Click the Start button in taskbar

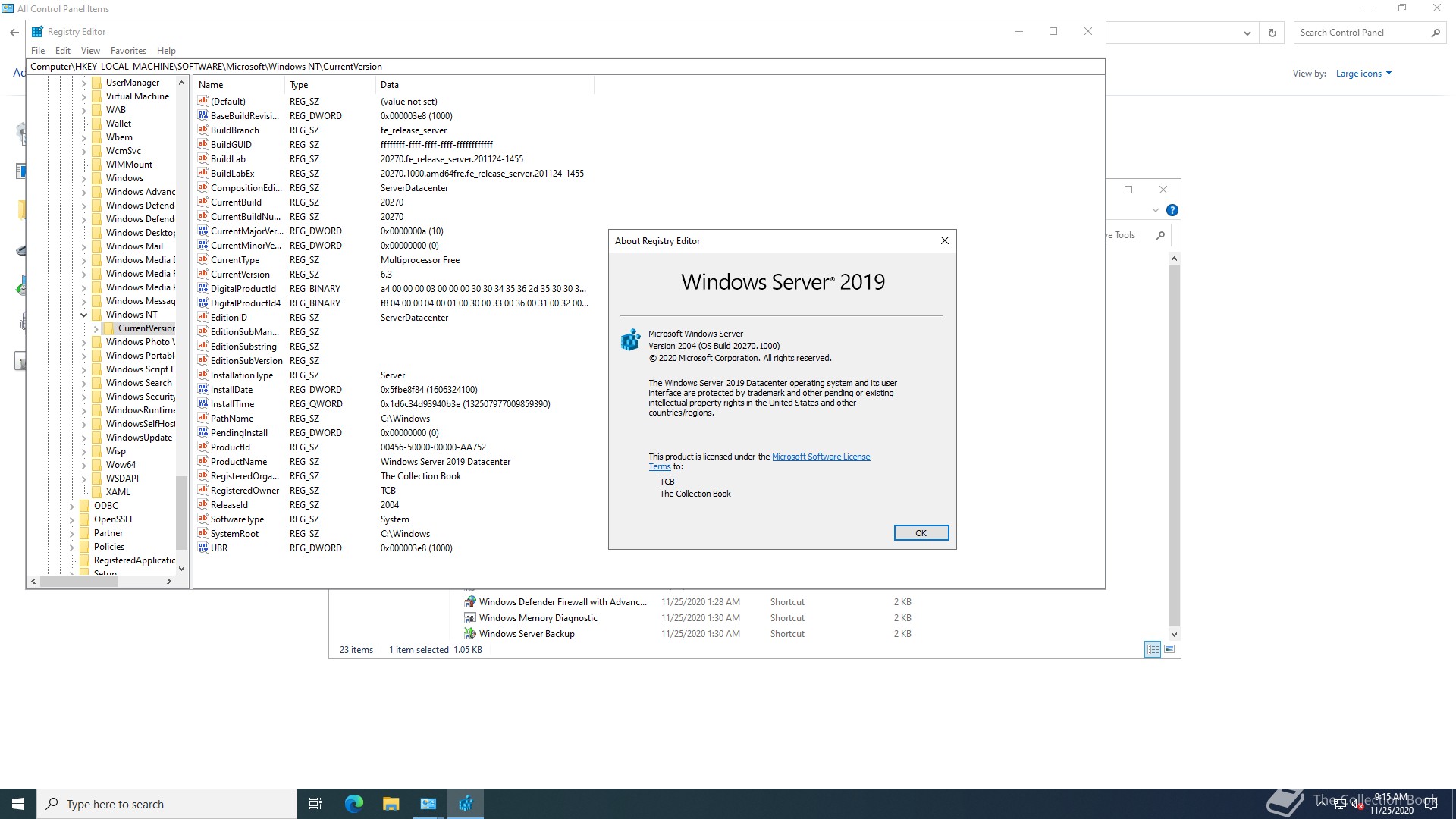pyautogui.click(x=18, y=804)
